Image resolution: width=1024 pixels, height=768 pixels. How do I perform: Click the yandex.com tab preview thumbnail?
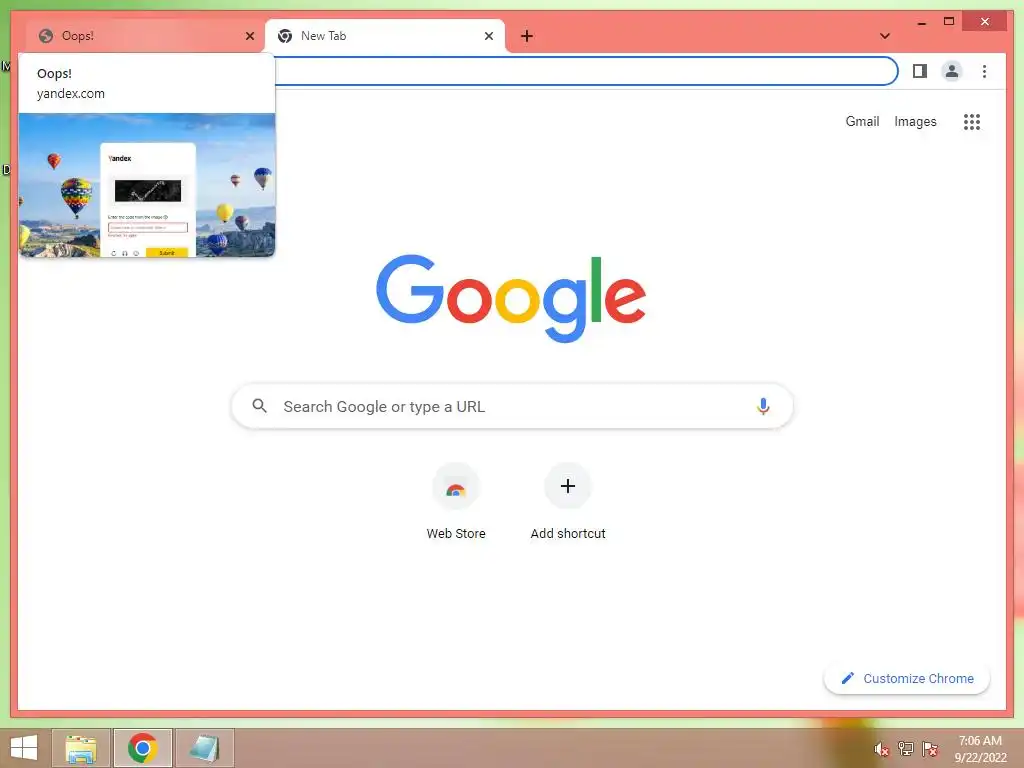pyautogui.click(x=147, y=185)
